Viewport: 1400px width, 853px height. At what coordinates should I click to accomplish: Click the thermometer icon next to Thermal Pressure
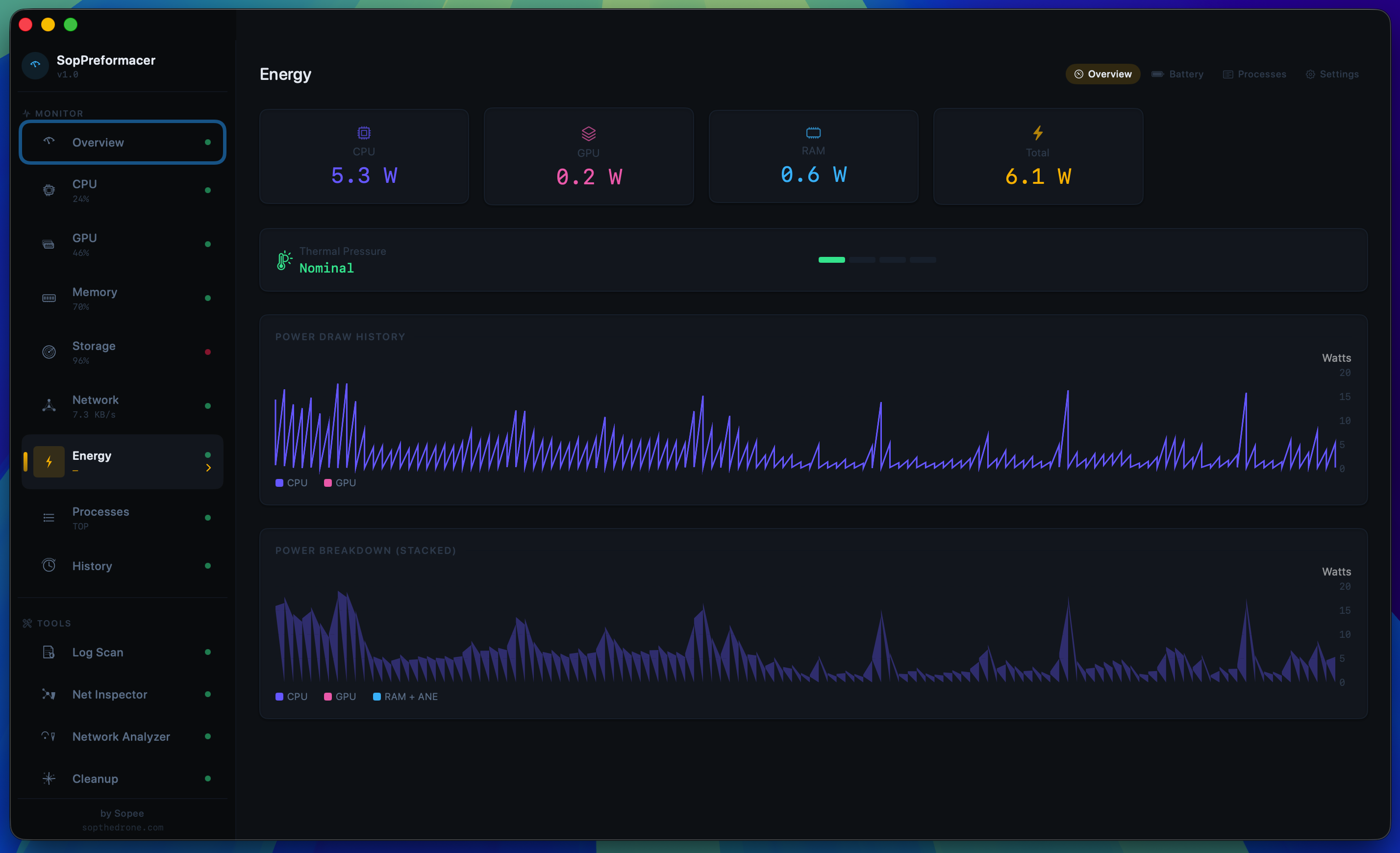click(x=284, y=260)
